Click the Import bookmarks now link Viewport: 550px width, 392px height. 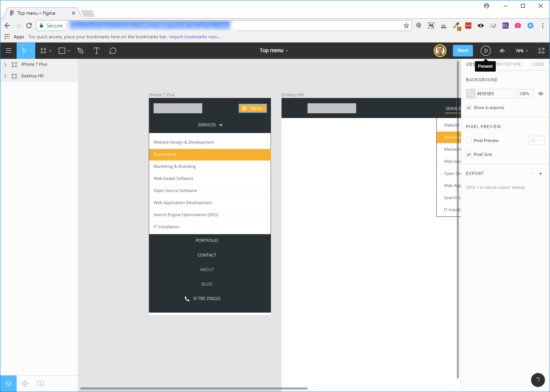pos(194,36)
